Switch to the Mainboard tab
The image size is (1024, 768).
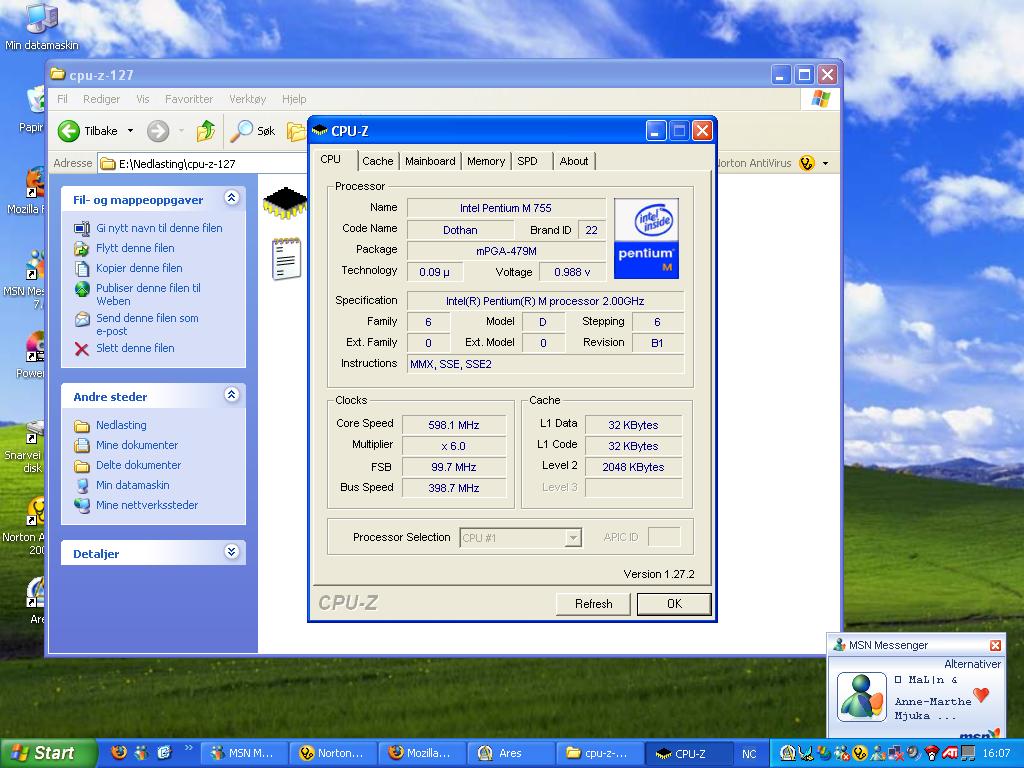pos(430,161)
